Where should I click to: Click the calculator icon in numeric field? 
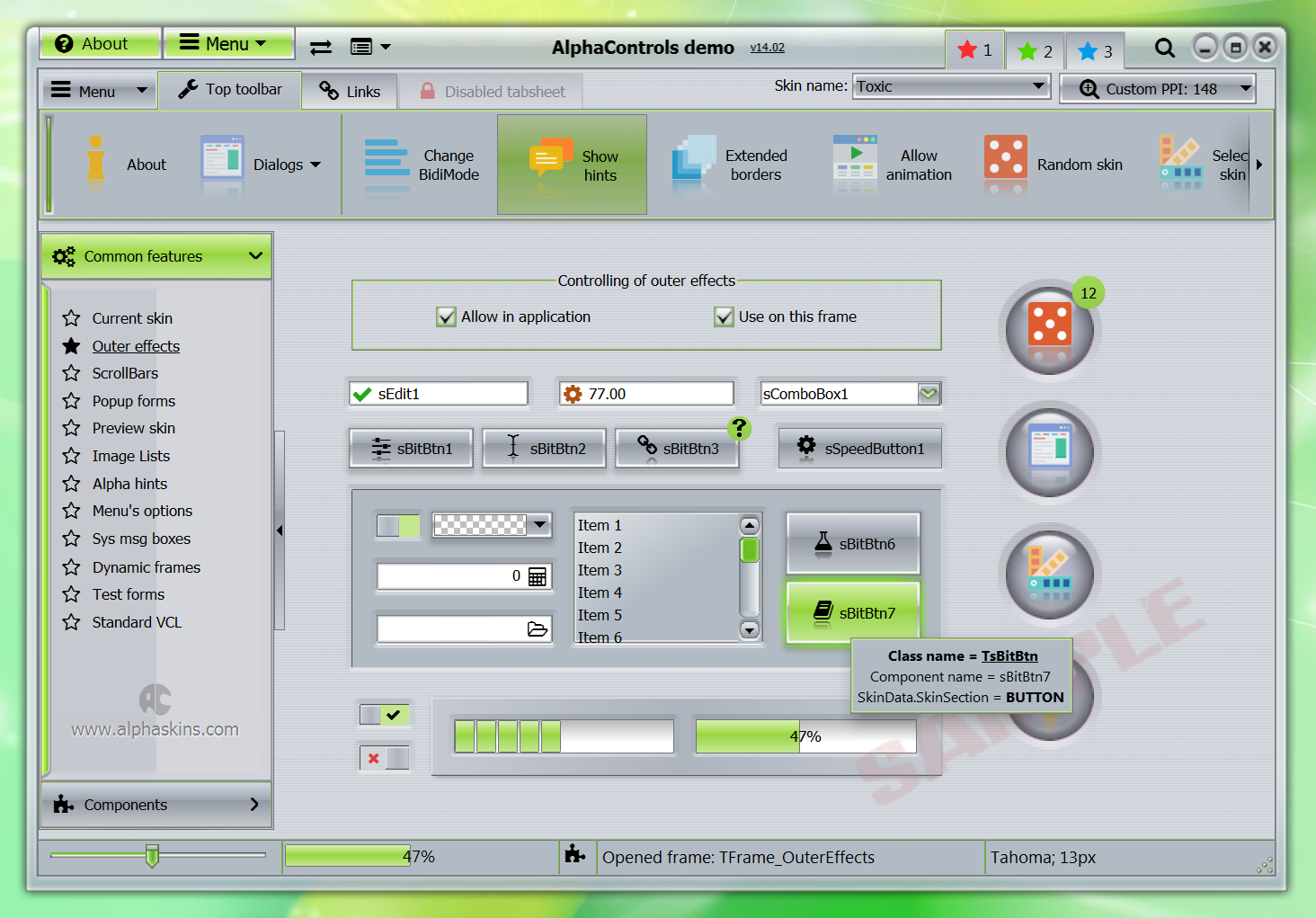click(538, 576)
